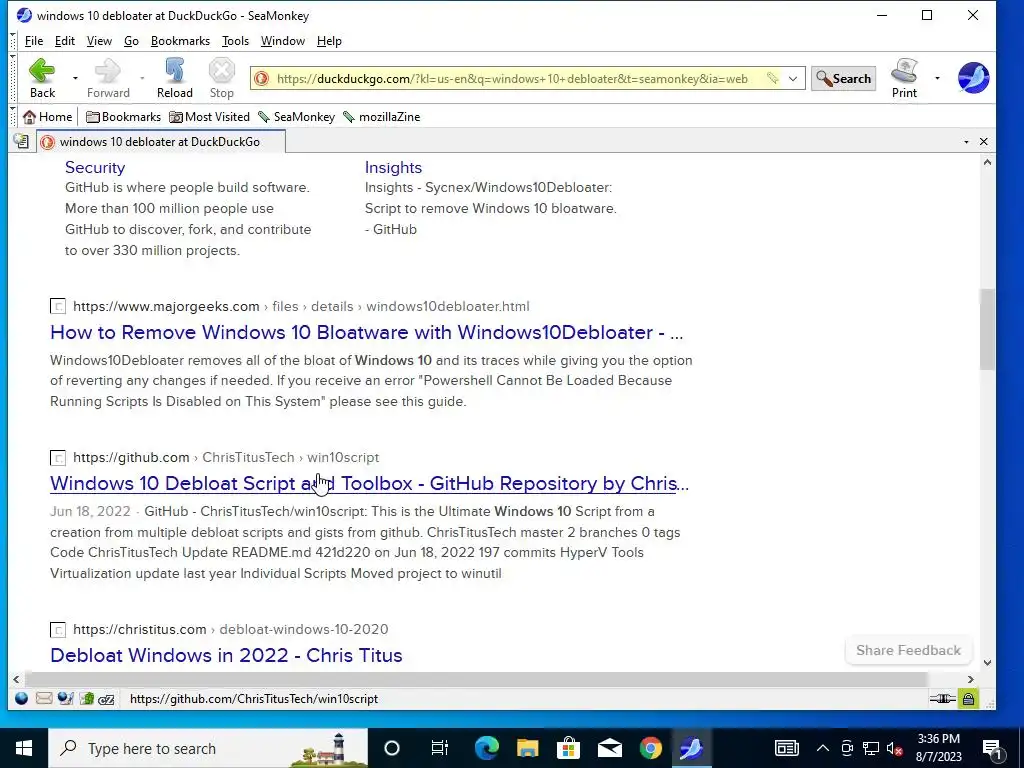Open the Bookmarks folder in bookmarks toolbar
1024x768 pixels.
(x=123, y=117)
